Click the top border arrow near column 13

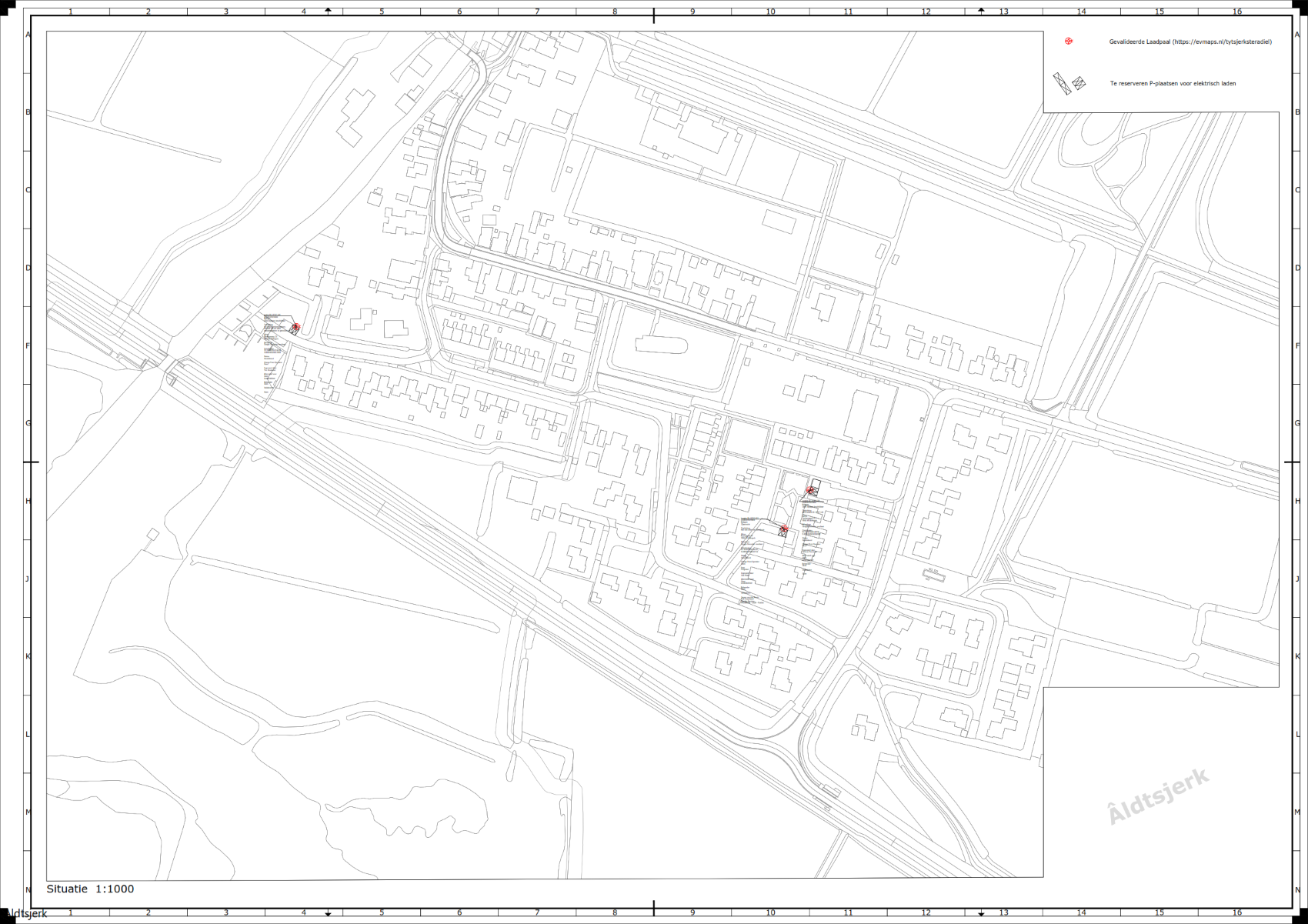[981, 11]
